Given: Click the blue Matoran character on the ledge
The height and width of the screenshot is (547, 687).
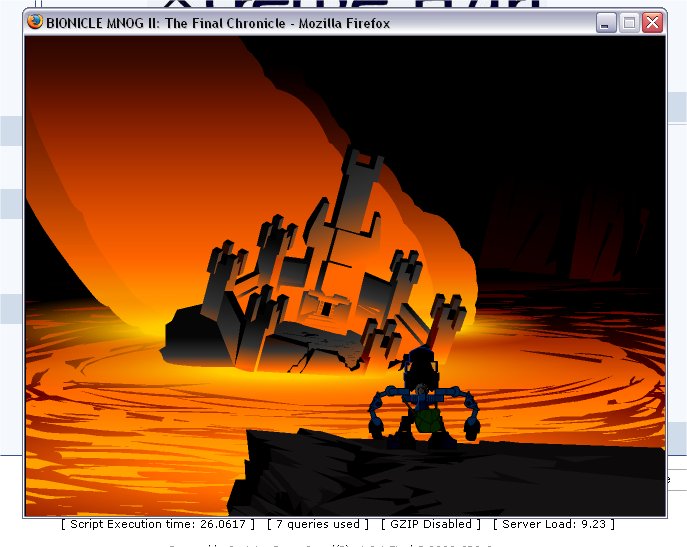Looking at the screenshot, I should [423, 398].
